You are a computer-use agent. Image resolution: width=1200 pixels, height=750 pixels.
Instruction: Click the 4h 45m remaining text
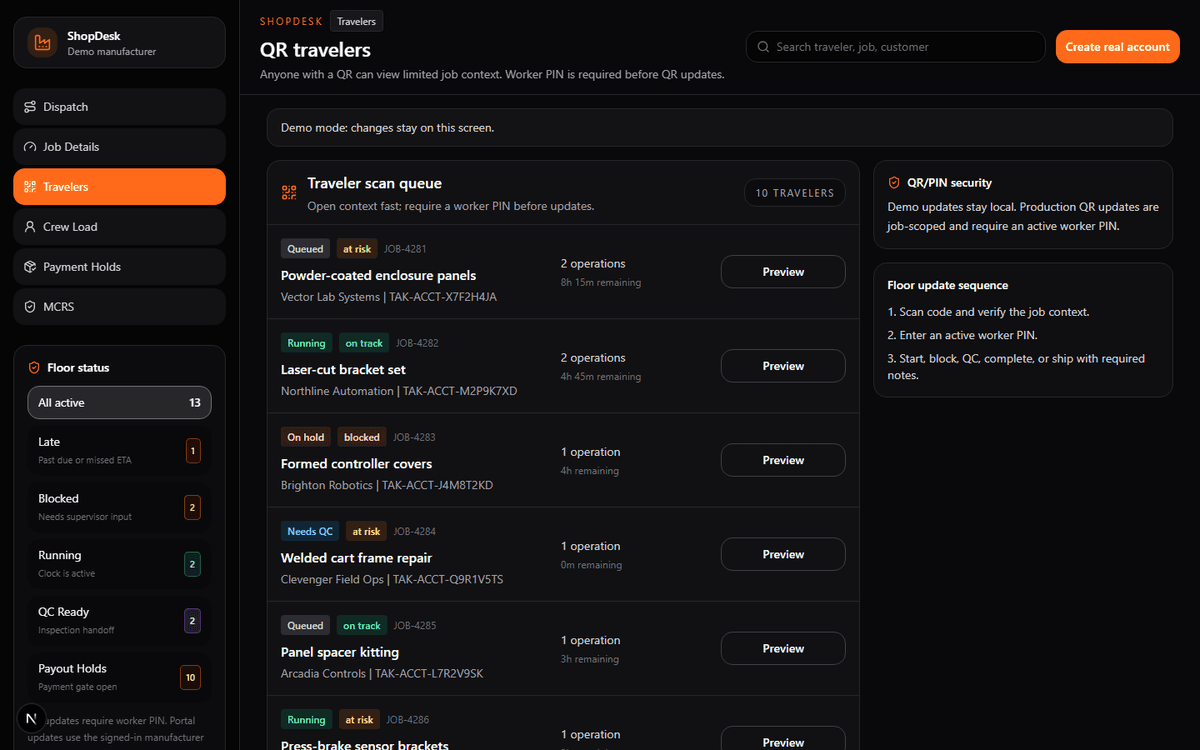tap(601, 377)
